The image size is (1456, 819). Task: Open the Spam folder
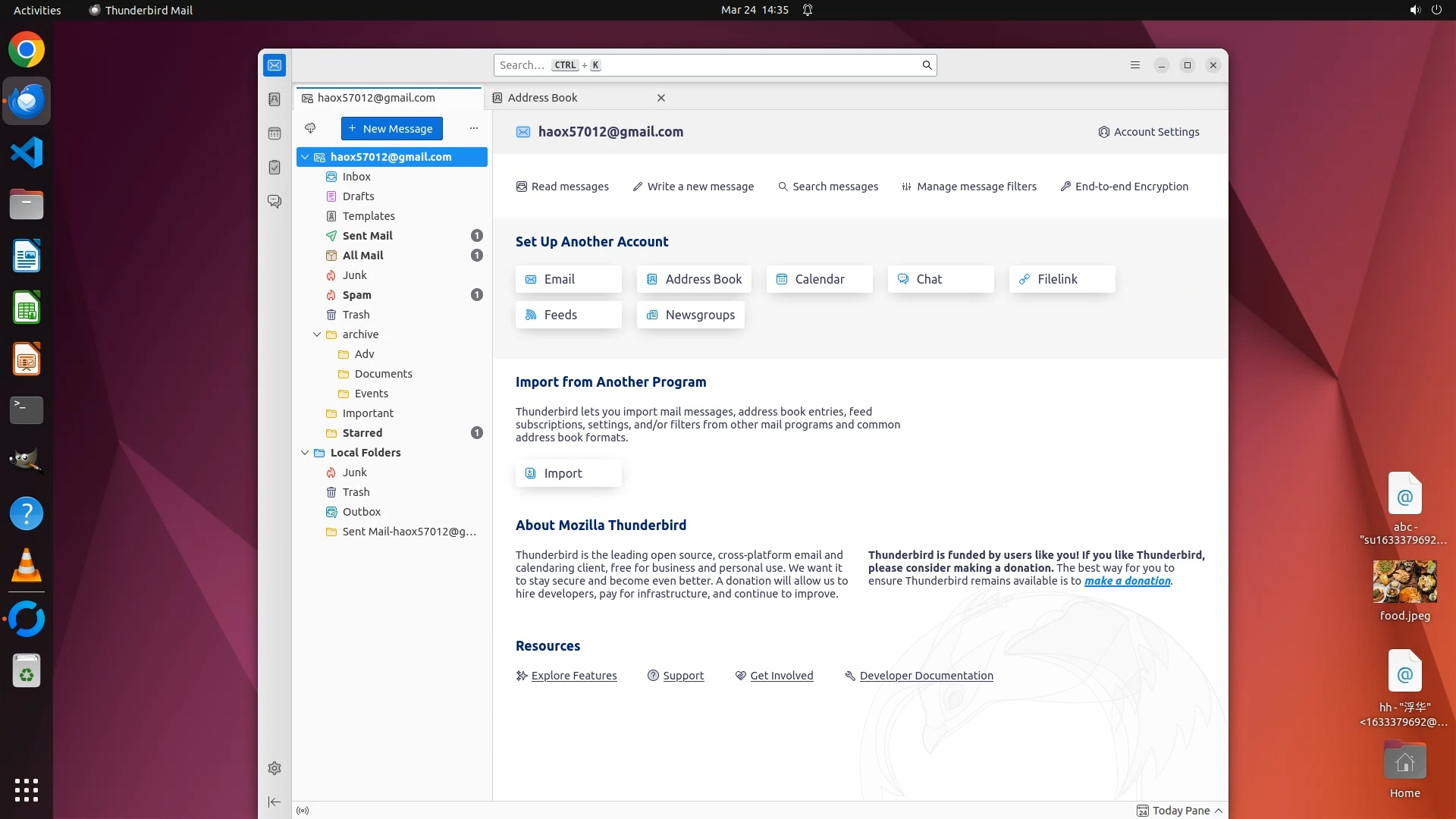pyautogui.click(x=356, y=295)
